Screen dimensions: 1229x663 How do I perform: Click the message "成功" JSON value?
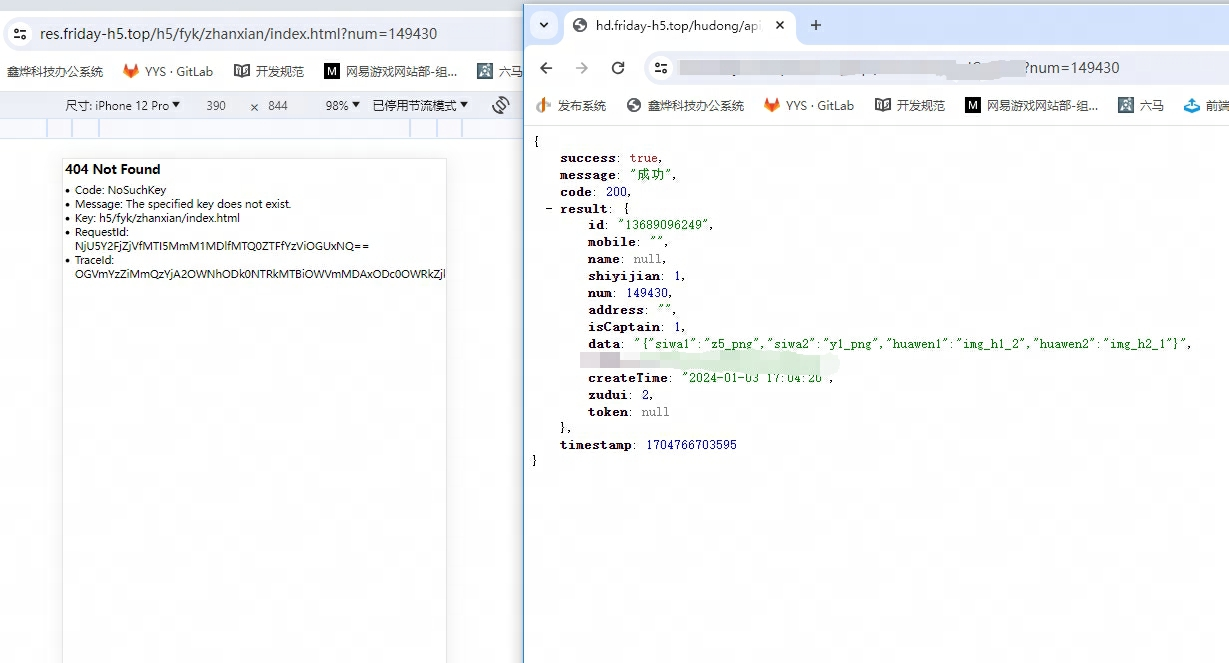[652, 175]
